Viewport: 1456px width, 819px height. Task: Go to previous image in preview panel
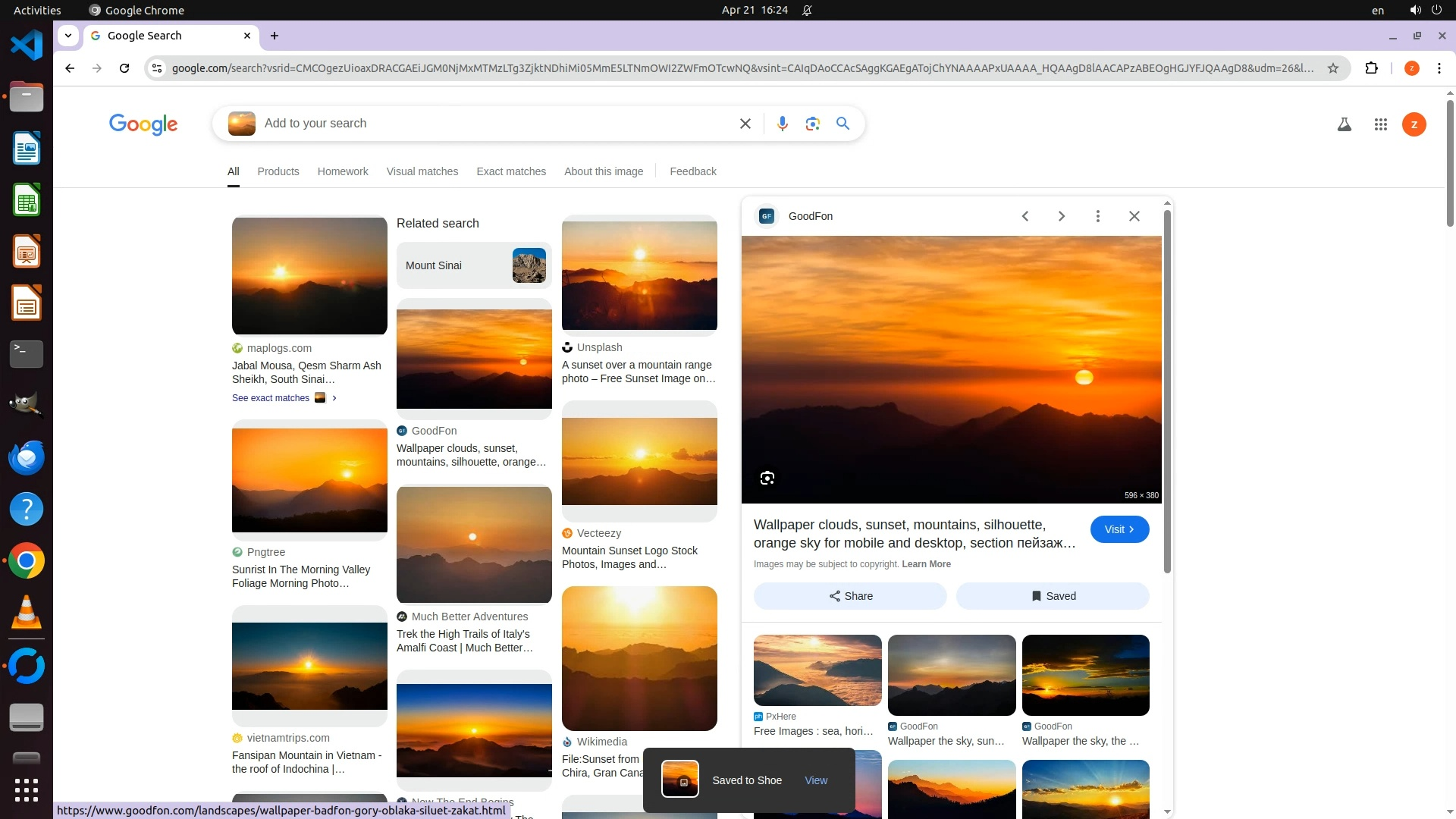pos(1025,216)
